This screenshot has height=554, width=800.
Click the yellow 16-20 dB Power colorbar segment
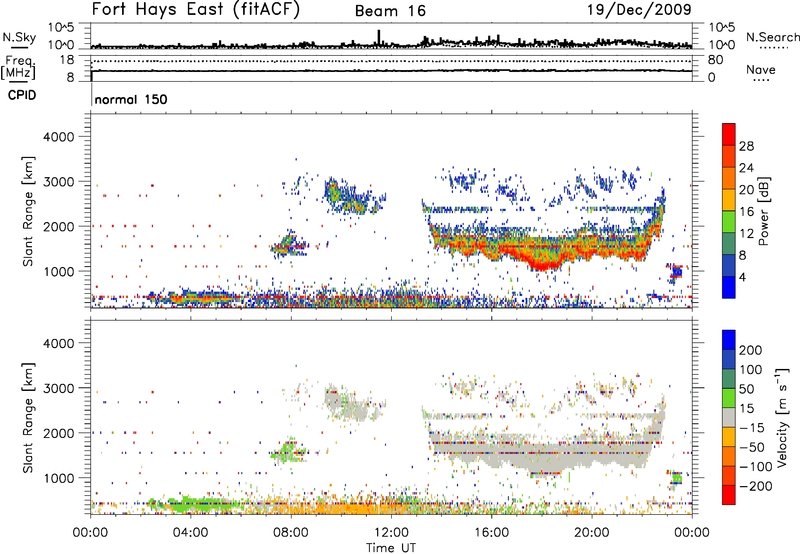[x=729, y=200]
